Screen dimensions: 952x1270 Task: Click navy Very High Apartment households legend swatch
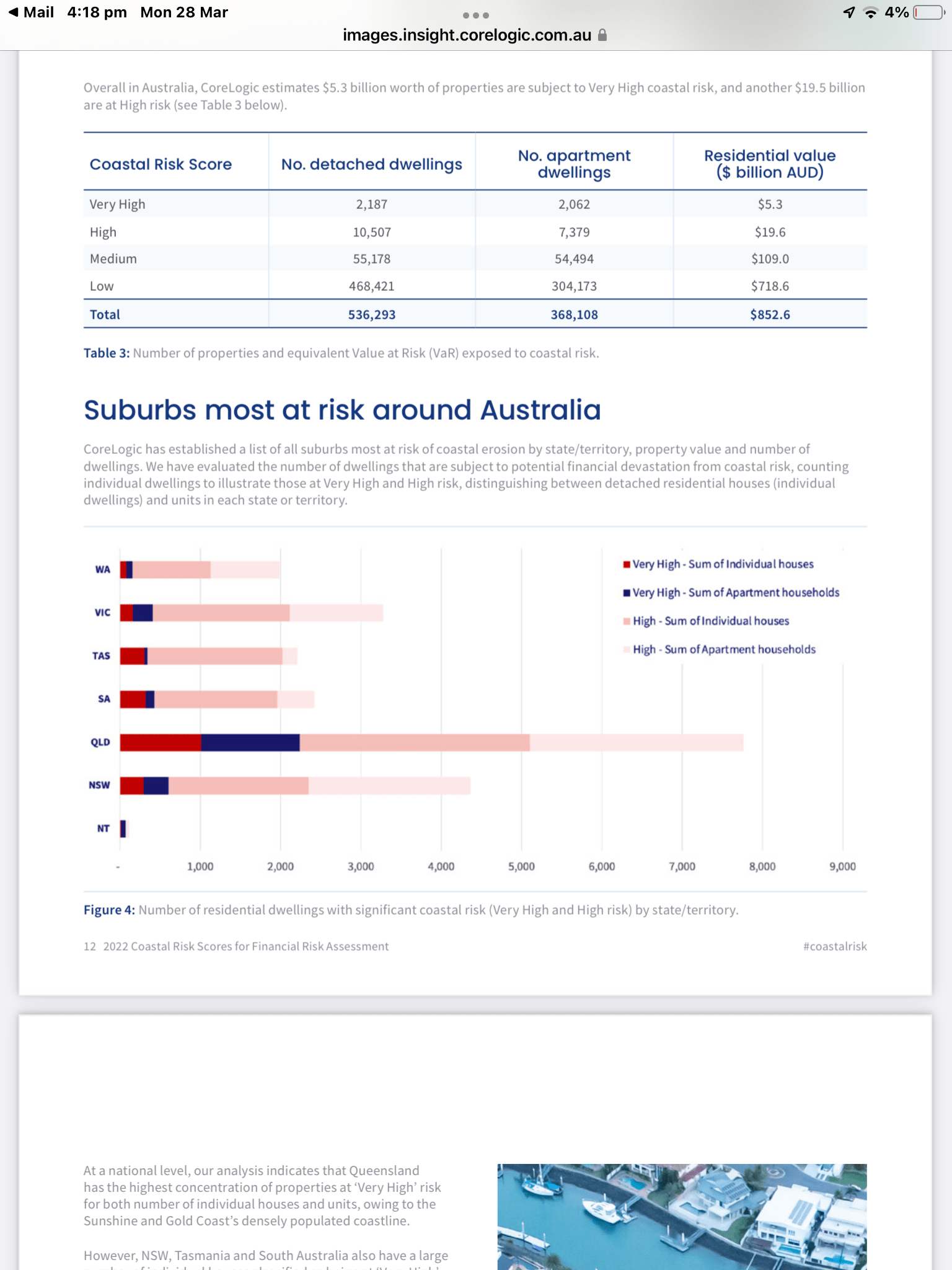pos(627,593)
